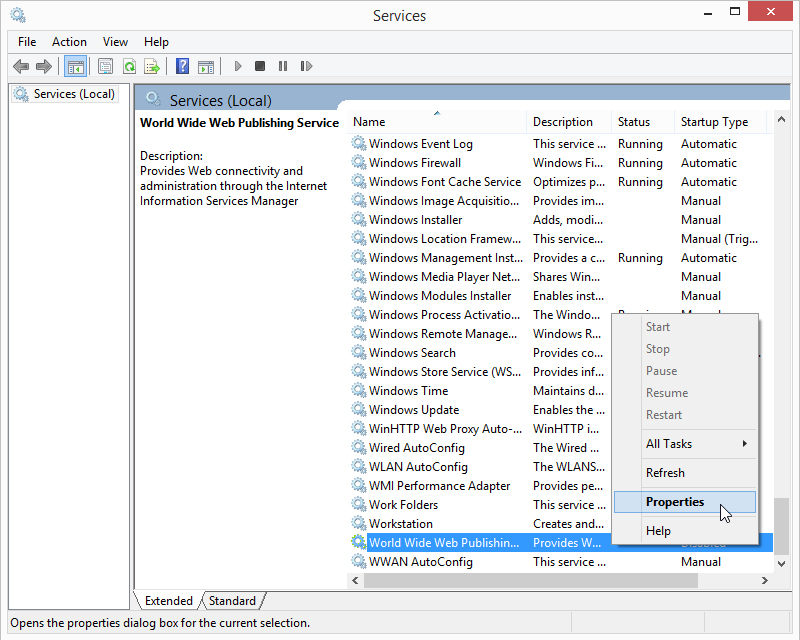The image size is (800, 640).
Task: Close the Services window
Action: tap(770, 11)
